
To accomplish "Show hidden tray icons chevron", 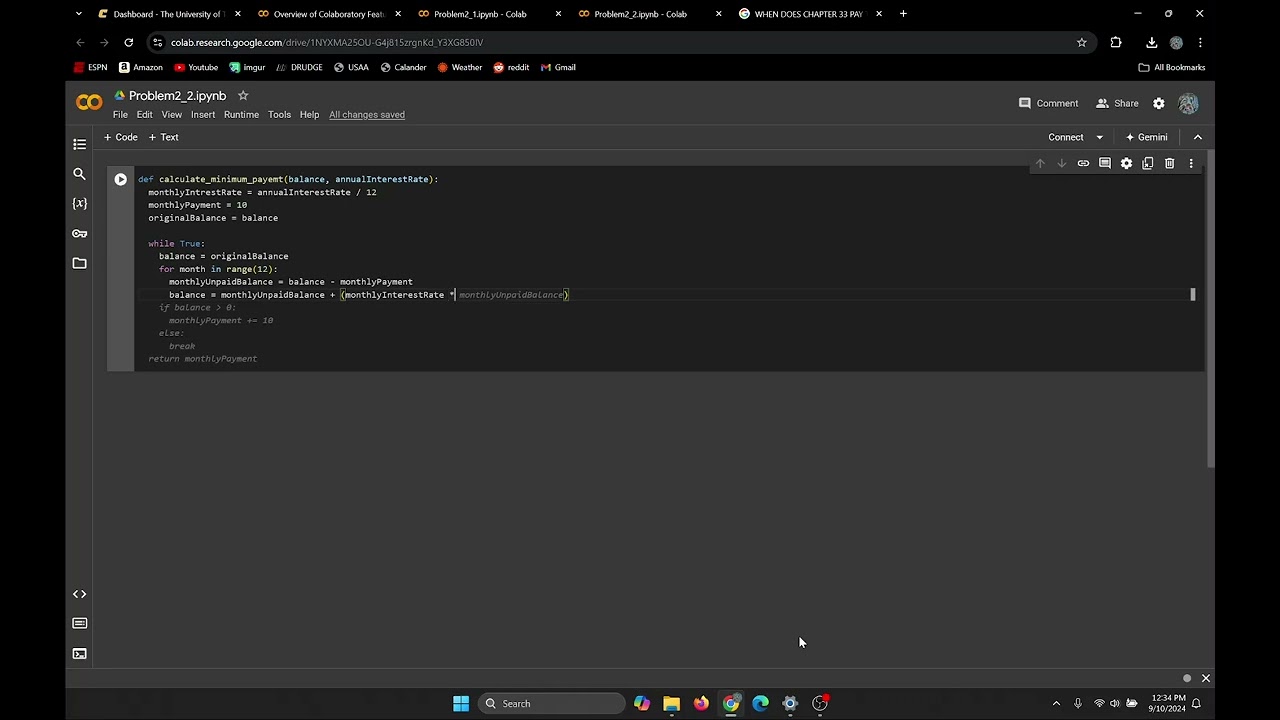I will [x=1056, y=703].
